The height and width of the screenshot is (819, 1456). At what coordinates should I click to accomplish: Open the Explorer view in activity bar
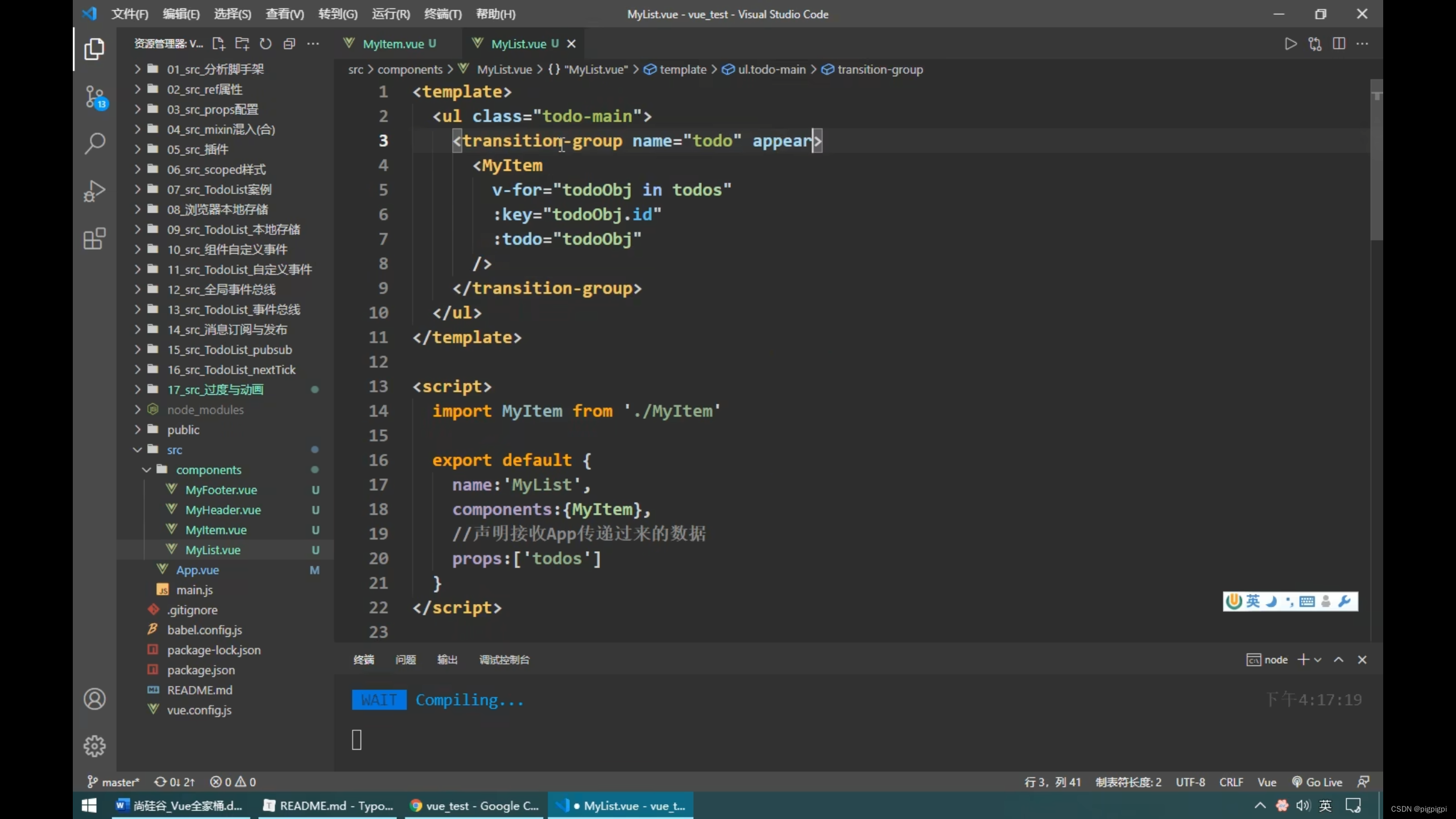point(94,49)
